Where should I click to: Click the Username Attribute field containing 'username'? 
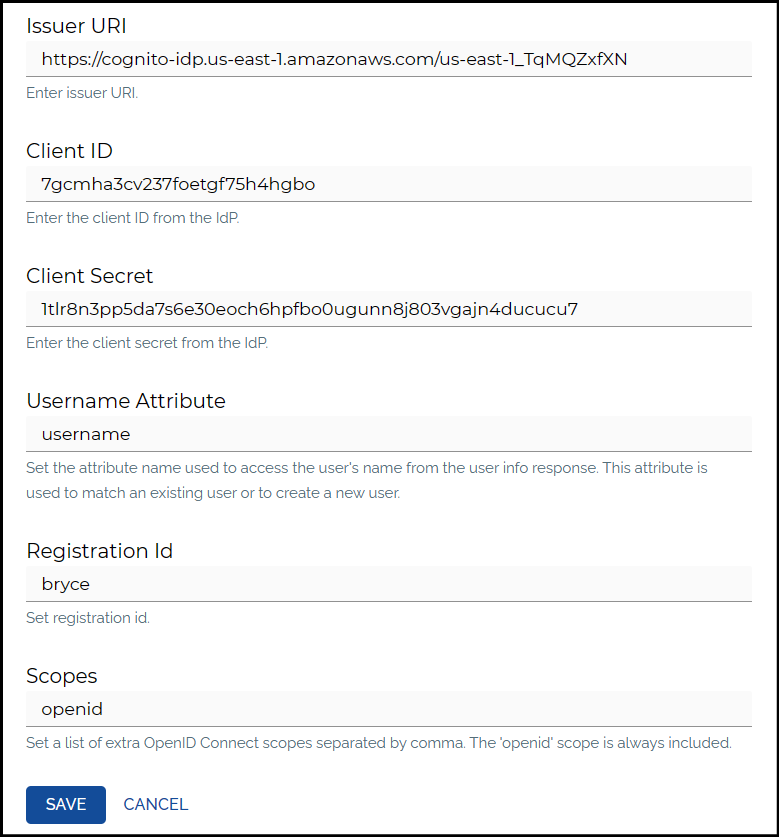tap(389, 434)
